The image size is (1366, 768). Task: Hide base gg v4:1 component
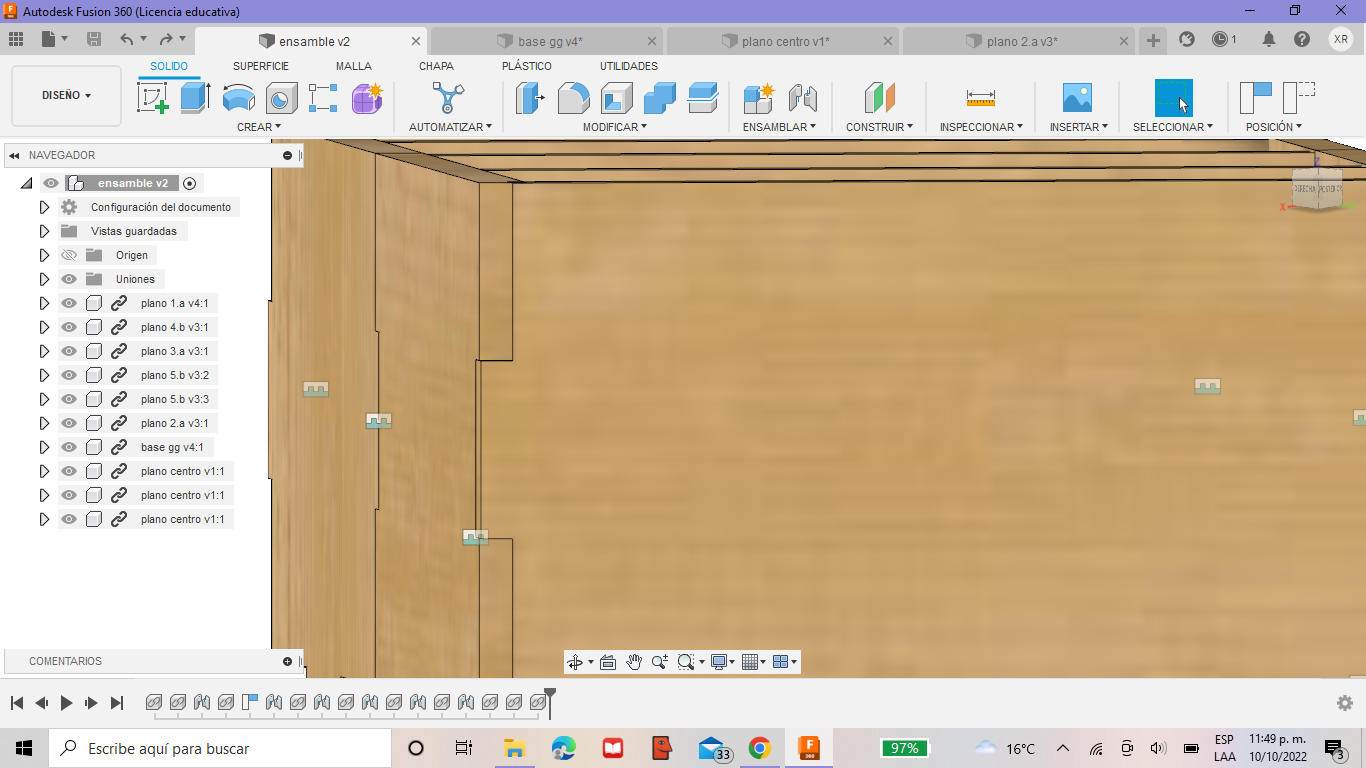(69, 447)
